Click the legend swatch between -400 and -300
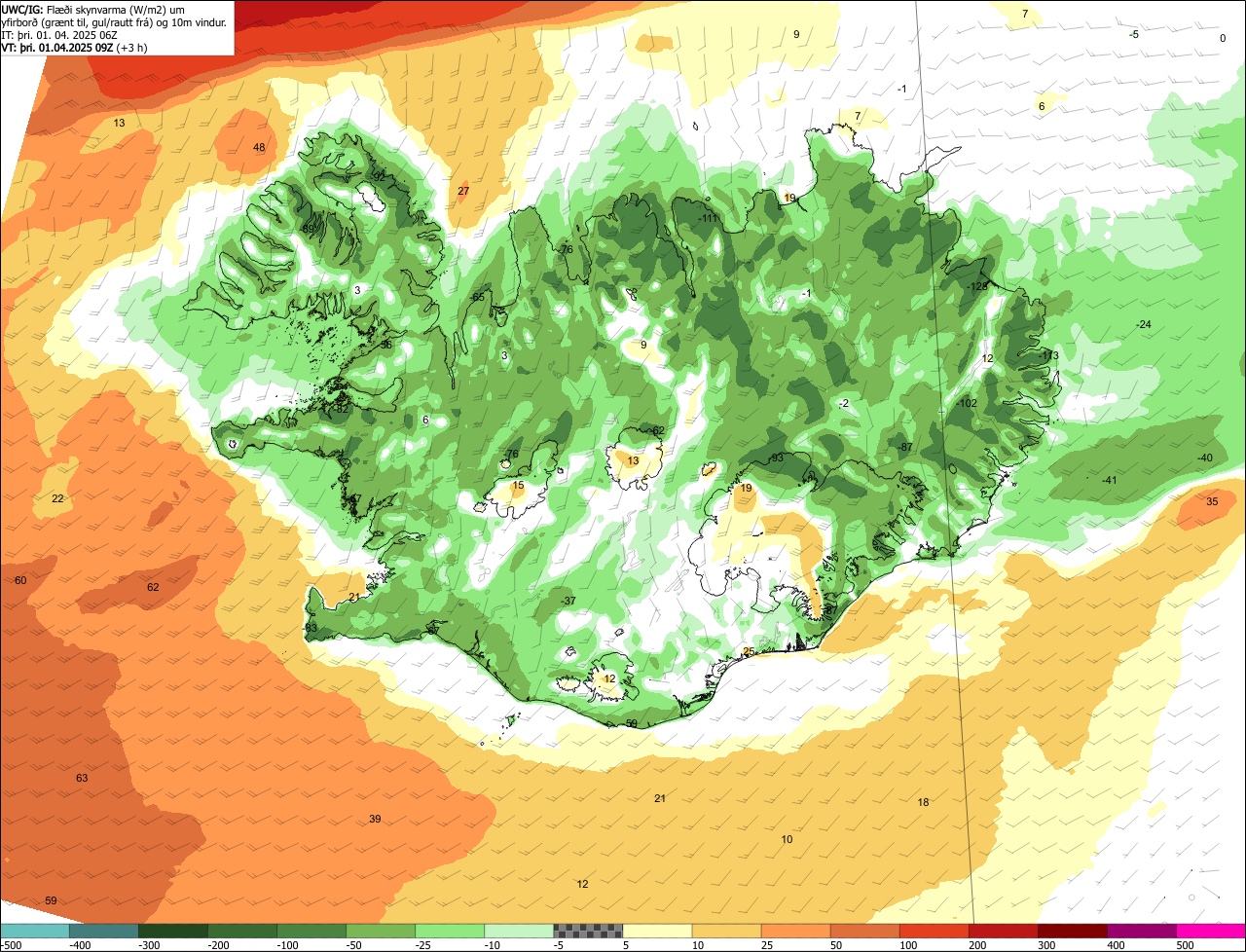This screenshot has width=1246, height=952. coord(104,931)
